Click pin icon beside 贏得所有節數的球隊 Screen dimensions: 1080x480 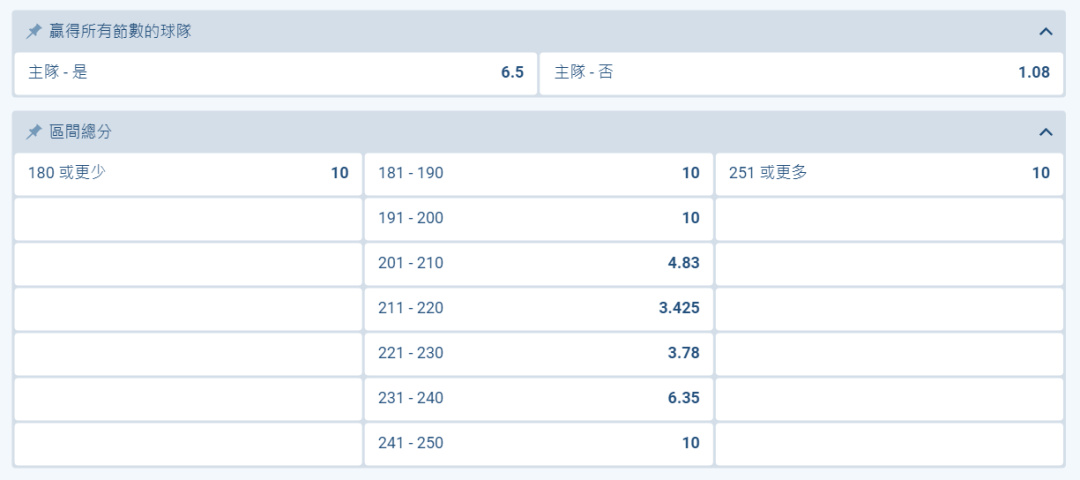tap(34, 32)
